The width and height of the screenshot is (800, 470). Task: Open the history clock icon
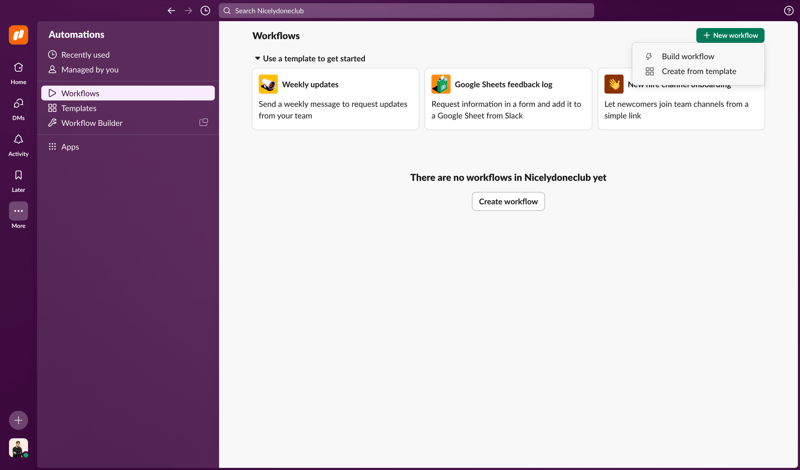tap(205, 11)
